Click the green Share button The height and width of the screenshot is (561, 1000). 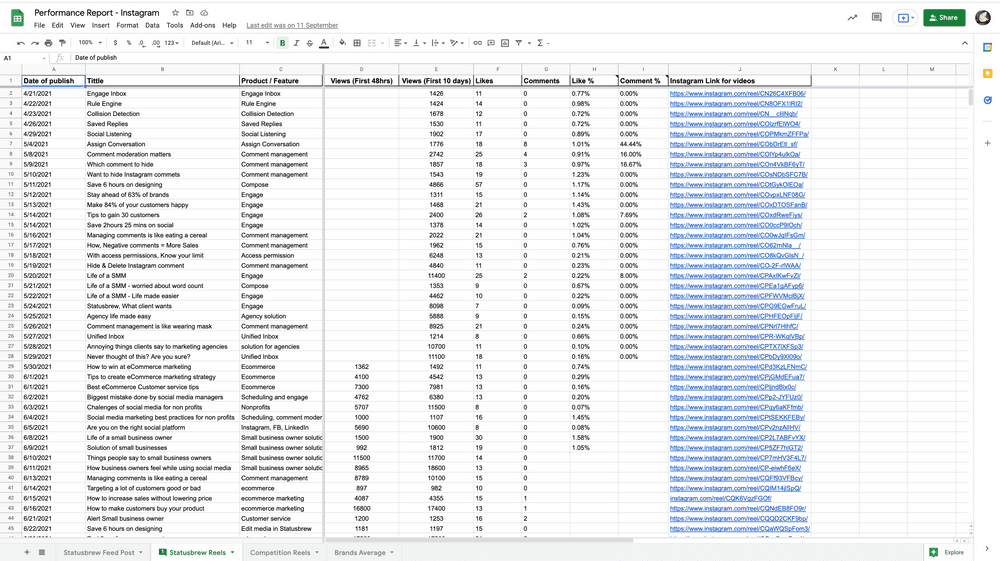[945, 17]
